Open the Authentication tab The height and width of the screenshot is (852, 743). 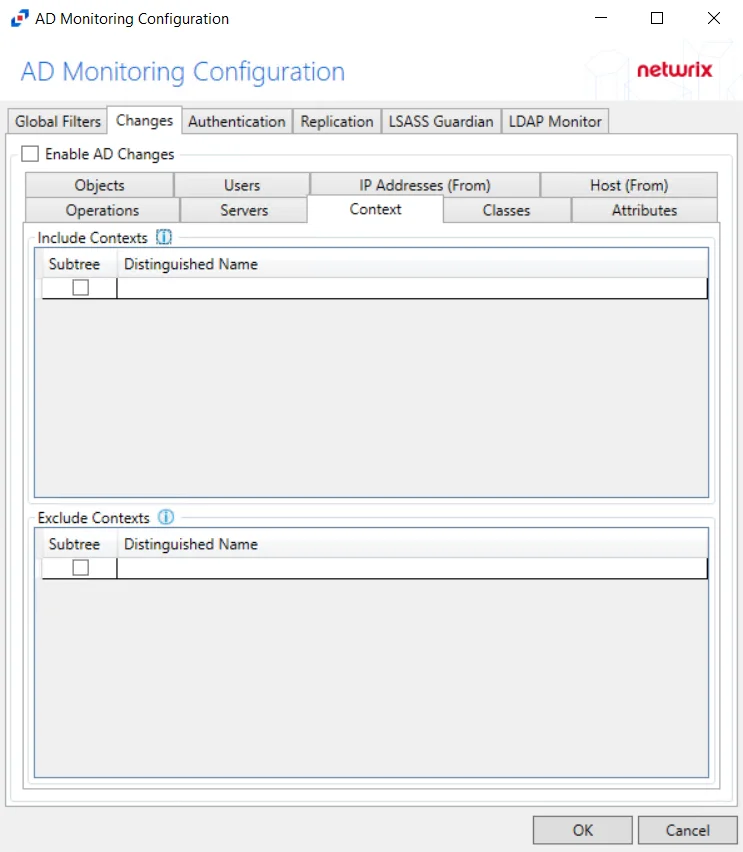(237, 121)
